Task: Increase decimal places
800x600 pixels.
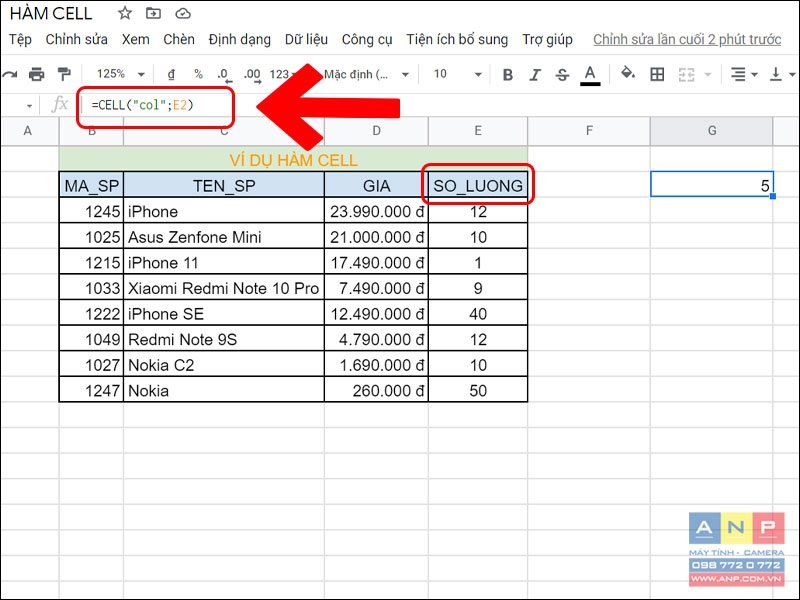Action: coord(252,75)
